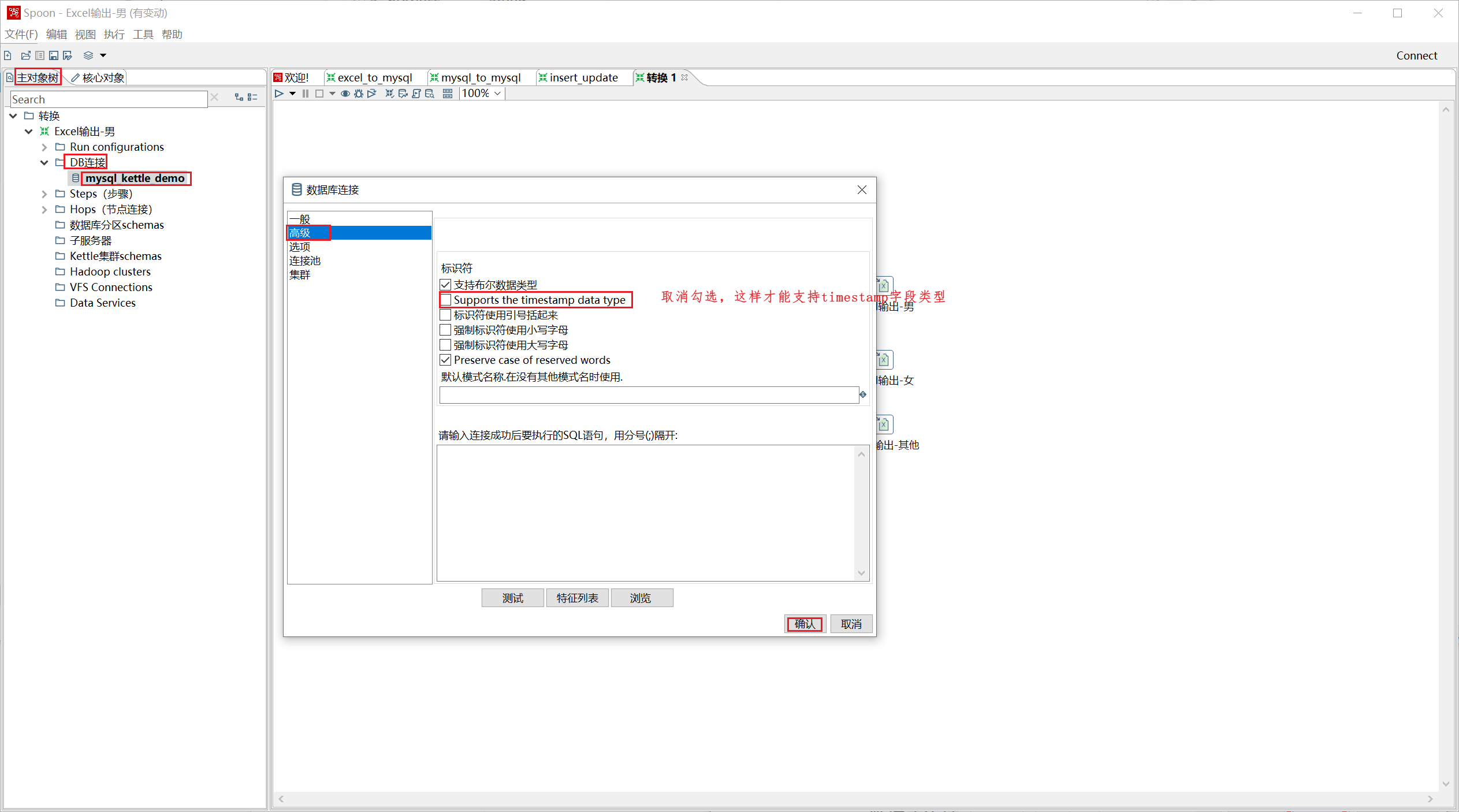Click the Explore database icon in toolbar

pos(430,94)
